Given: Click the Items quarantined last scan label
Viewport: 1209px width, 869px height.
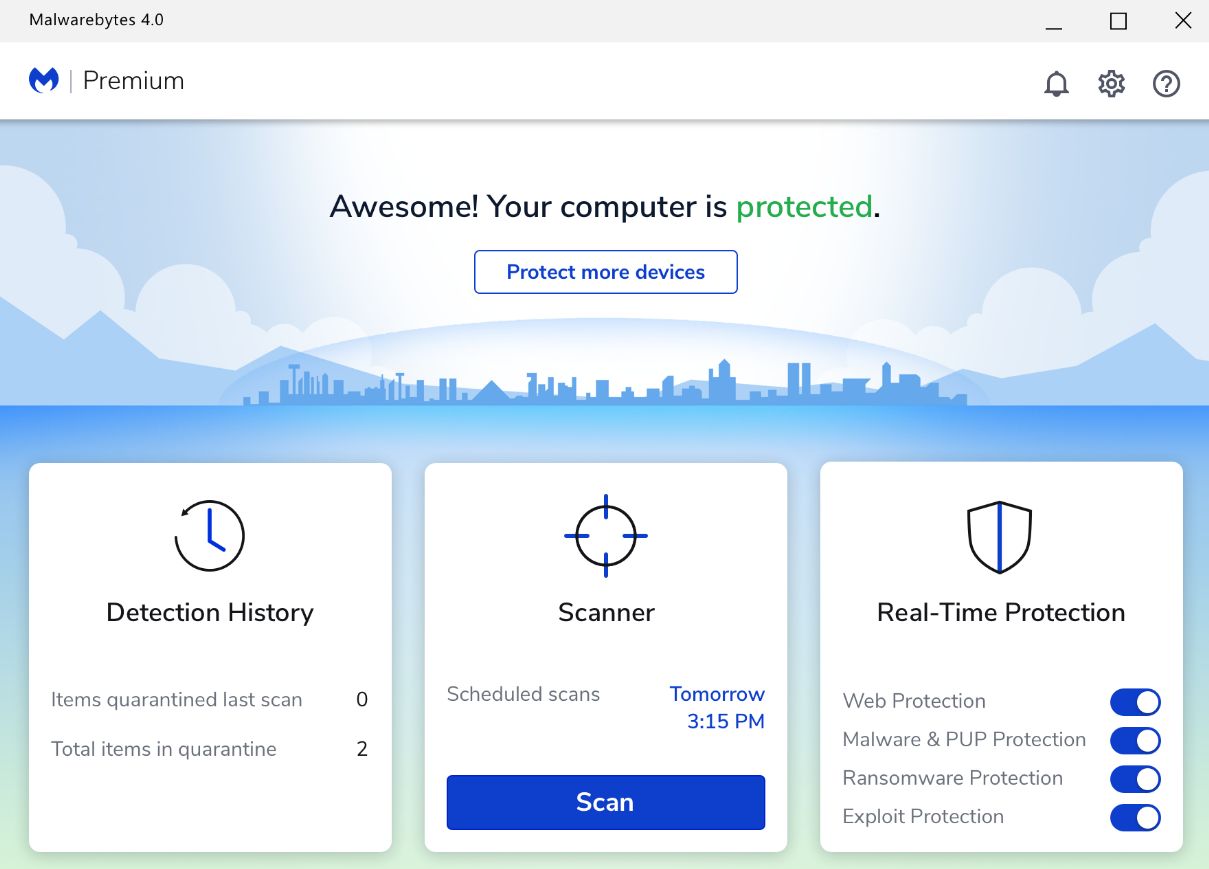Looking at the screenshot, I should click(177, 700).
